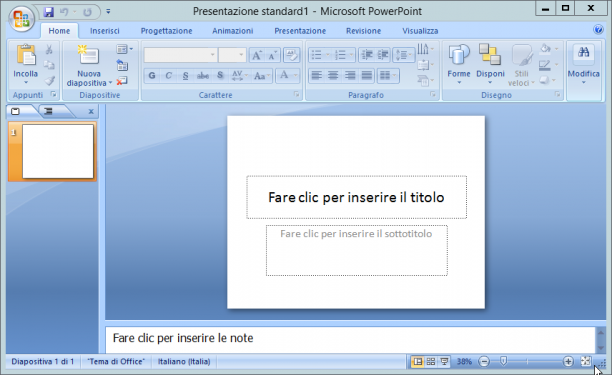Open the Animazioni ribbon tab
This screenshot has height=375, width=612.
(x=233, y=31)
